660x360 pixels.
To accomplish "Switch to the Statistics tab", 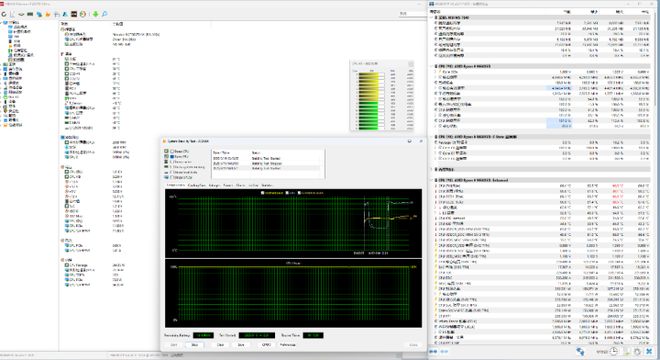I will click(267, 185).
